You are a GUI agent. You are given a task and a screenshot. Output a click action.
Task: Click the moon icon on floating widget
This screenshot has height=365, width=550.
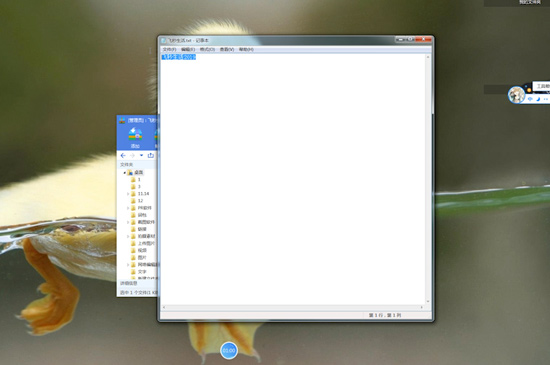click(538, 99)
